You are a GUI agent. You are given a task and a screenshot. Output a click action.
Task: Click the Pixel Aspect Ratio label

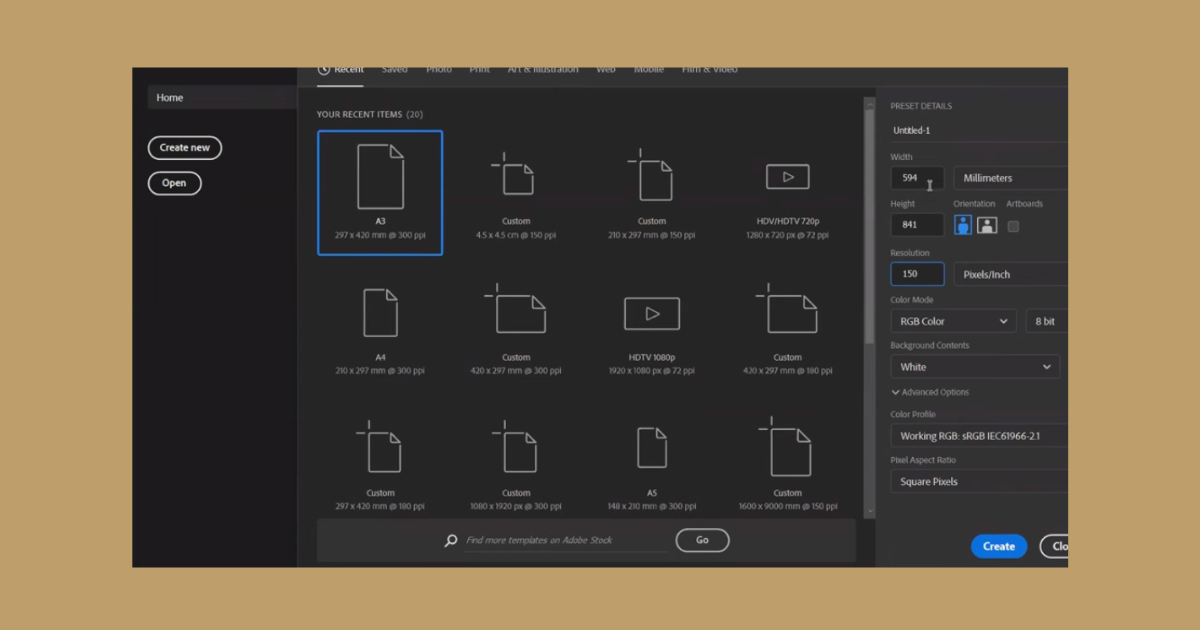pos(923,460)
